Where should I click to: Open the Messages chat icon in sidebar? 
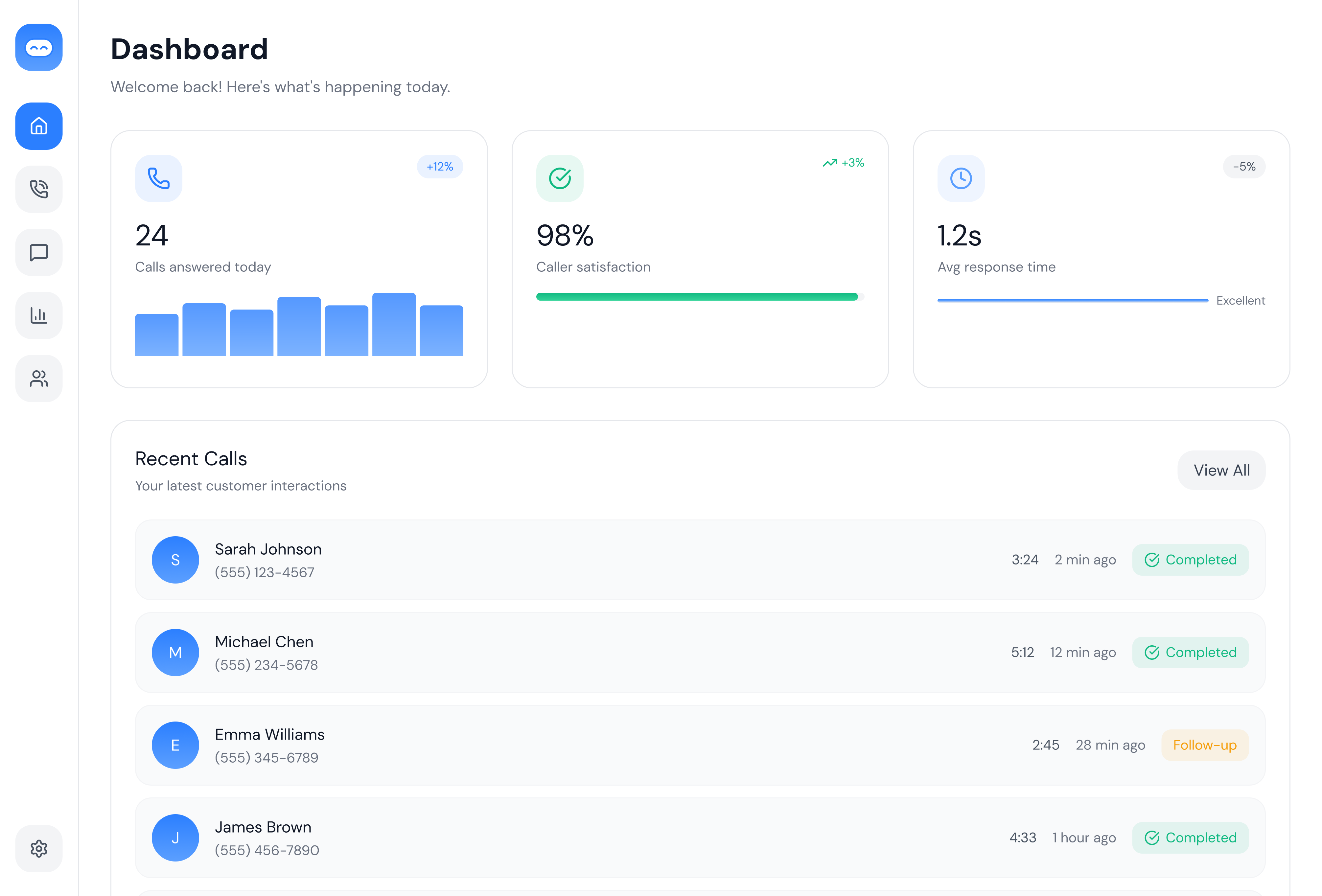click(x=39, y=252)
